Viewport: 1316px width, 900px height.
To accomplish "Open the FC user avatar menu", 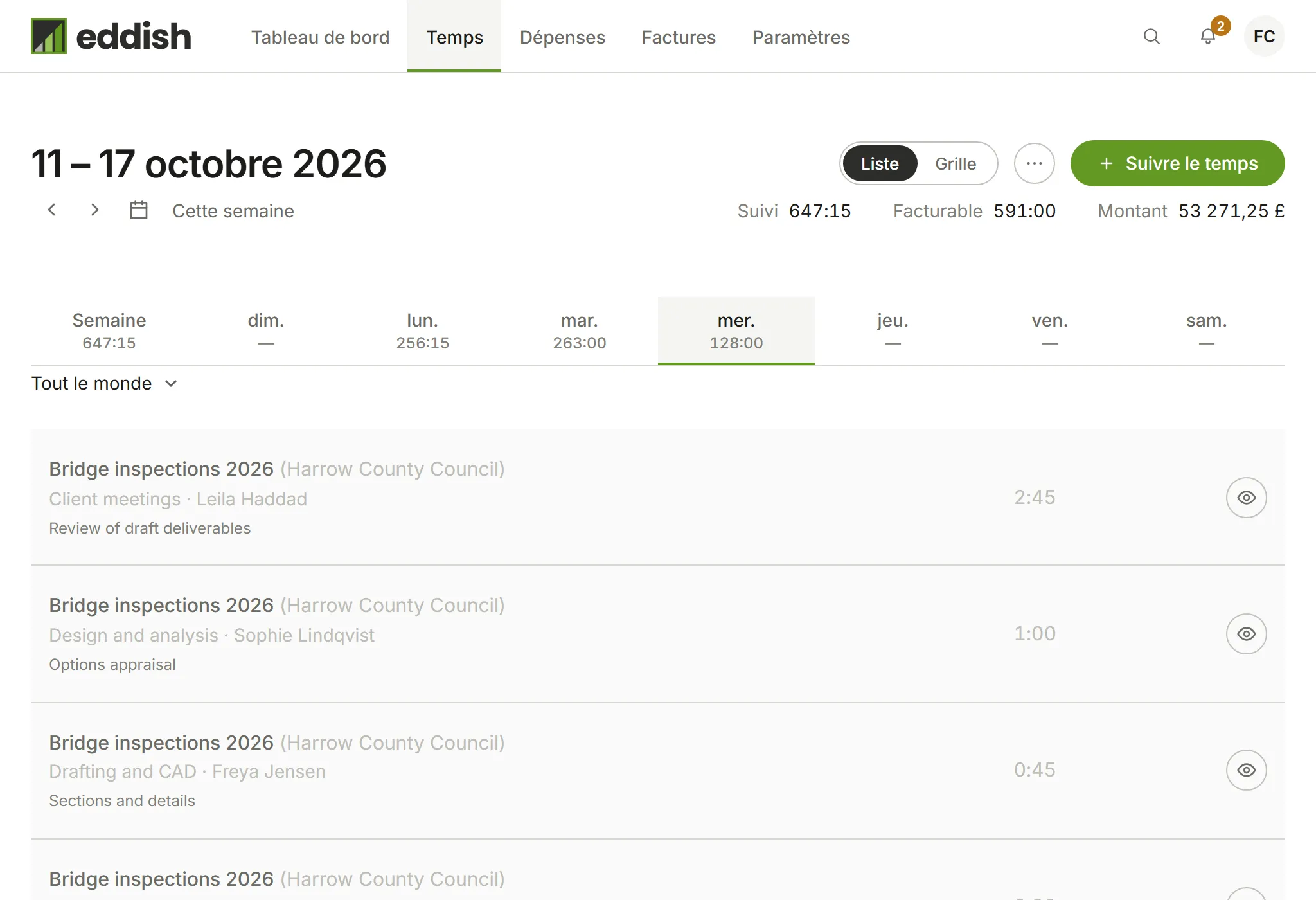I will pos(1264,37).
